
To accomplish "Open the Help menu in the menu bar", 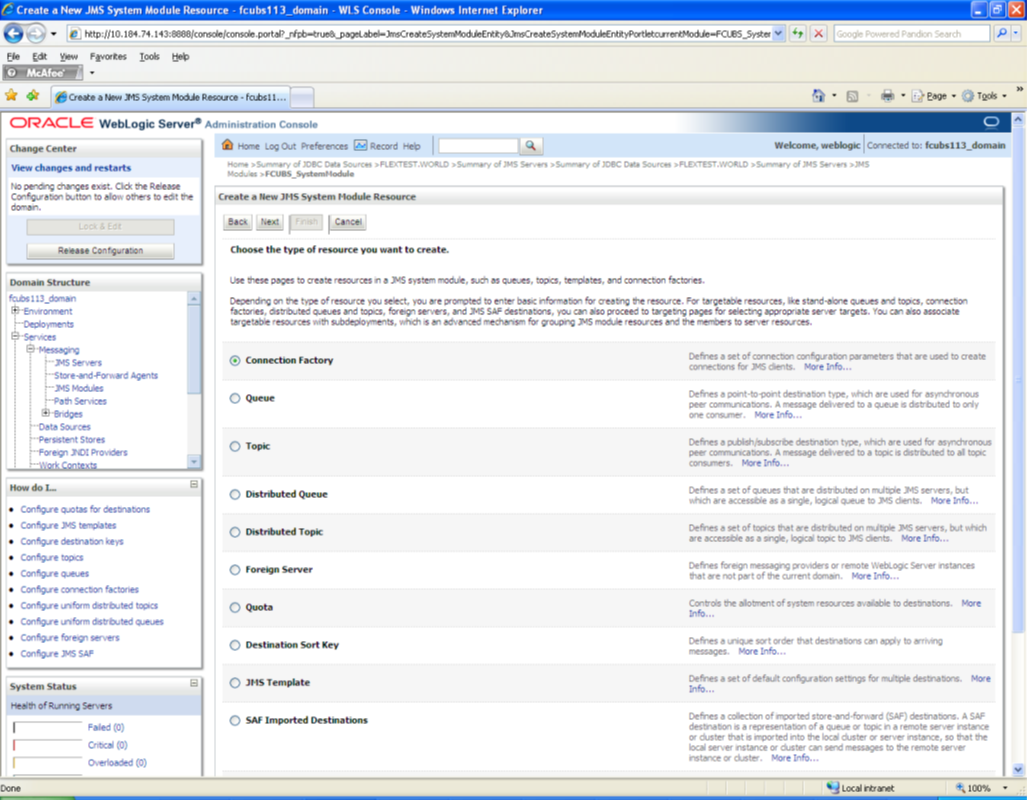I will click(x=180, y=56).
